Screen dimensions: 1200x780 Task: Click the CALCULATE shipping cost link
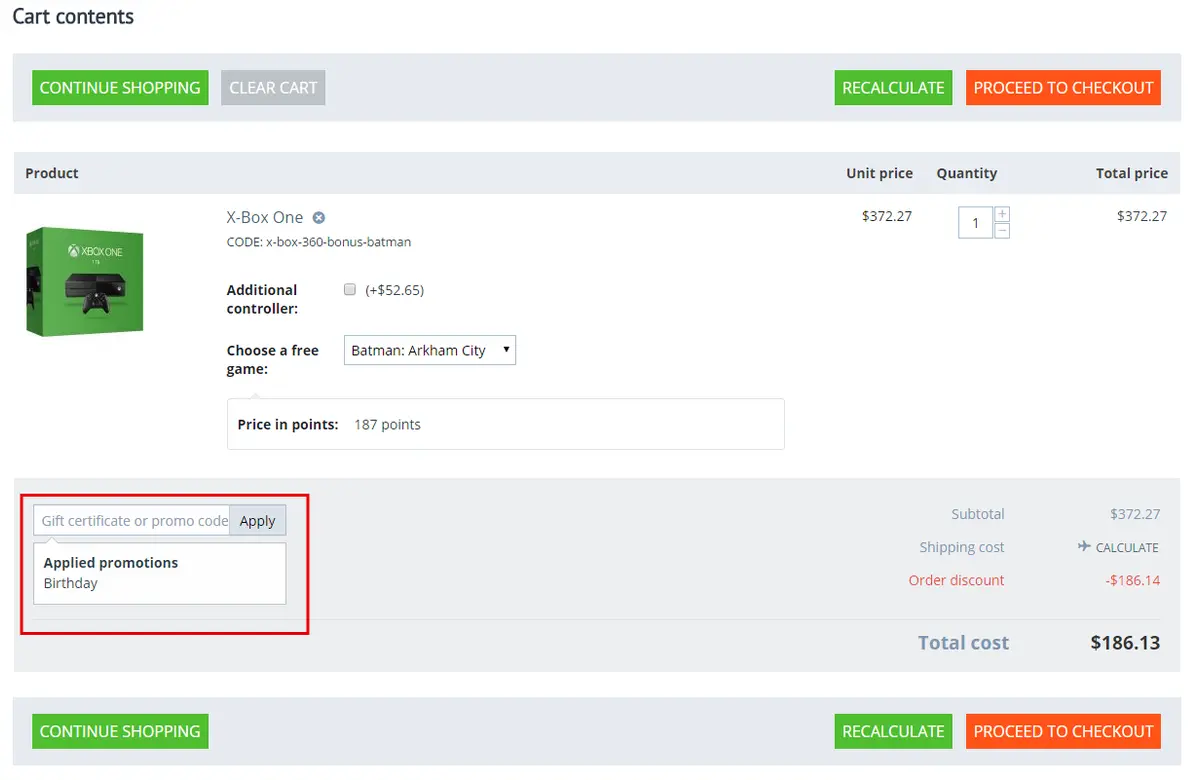1127,548
